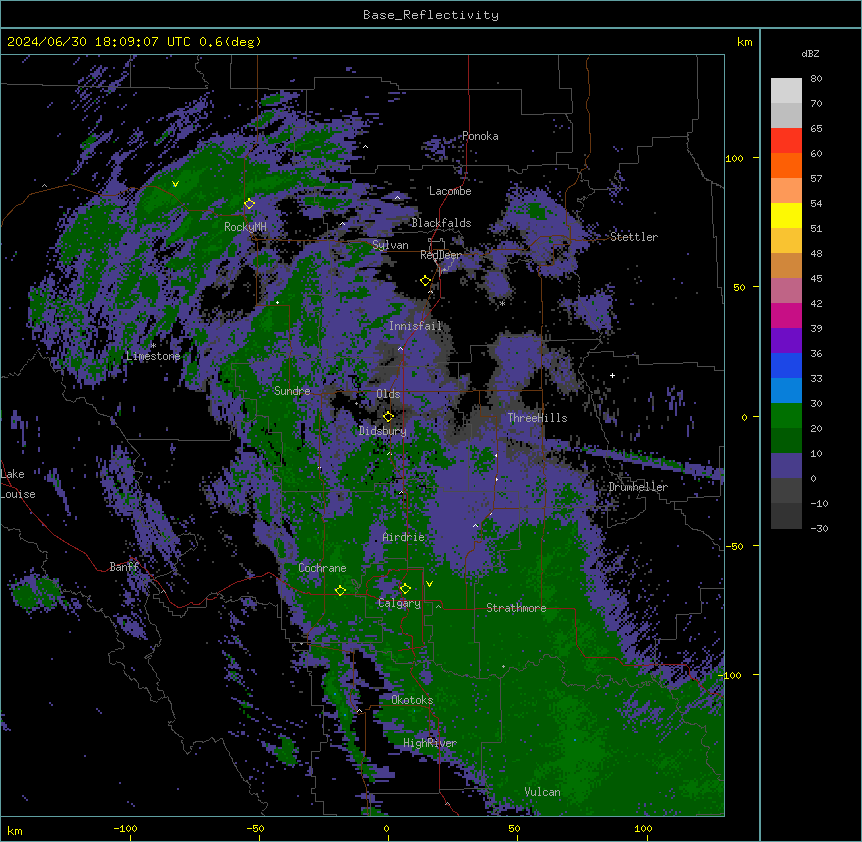Click the Stettler label

point(634,237)
